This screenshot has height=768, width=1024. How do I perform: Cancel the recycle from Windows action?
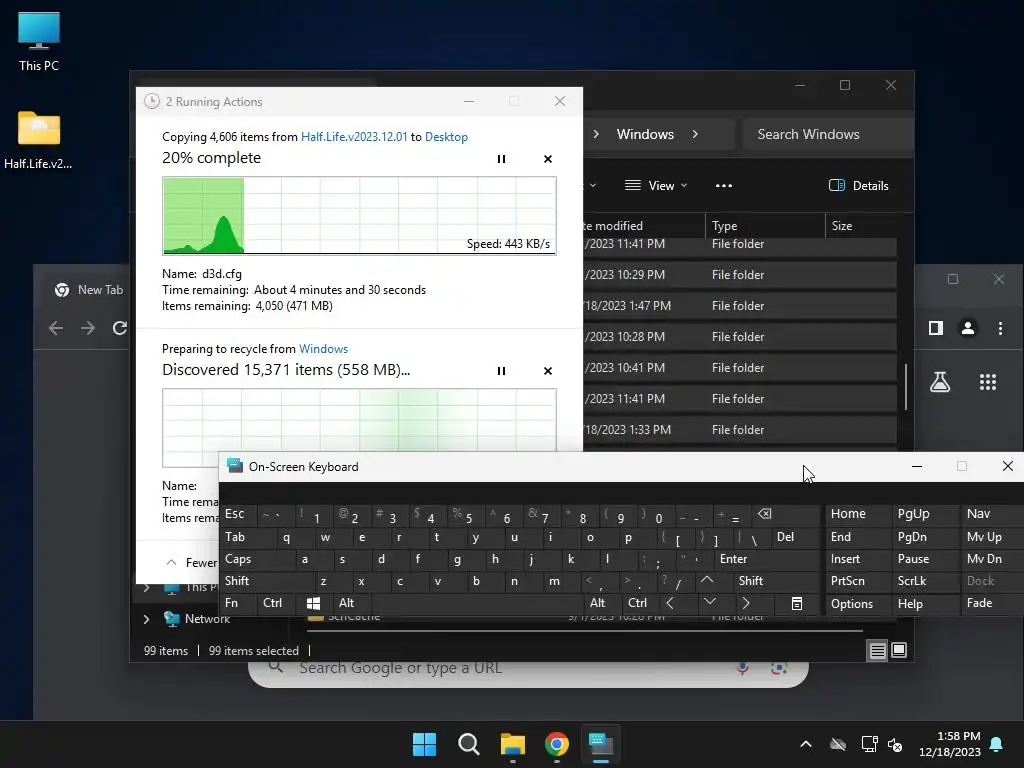(548, 371)
